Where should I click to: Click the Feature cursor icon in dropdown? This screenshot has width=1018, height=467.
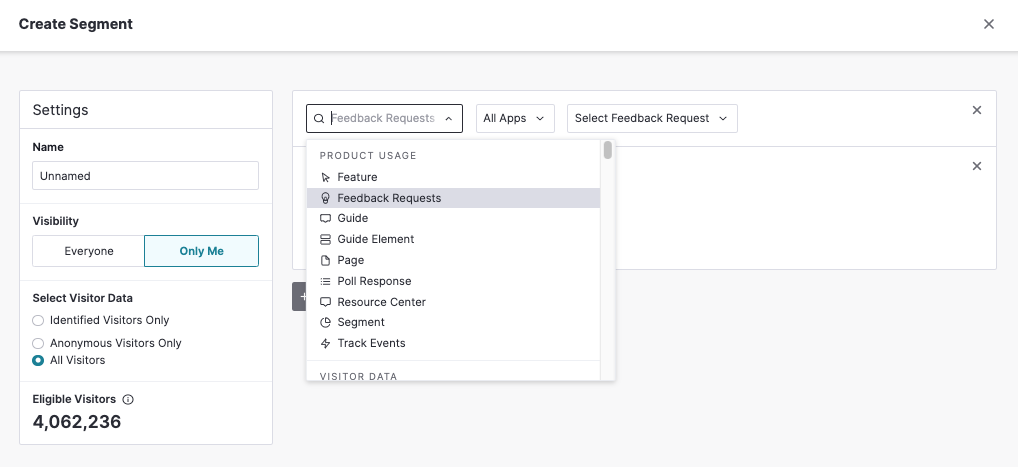[325, 177]
